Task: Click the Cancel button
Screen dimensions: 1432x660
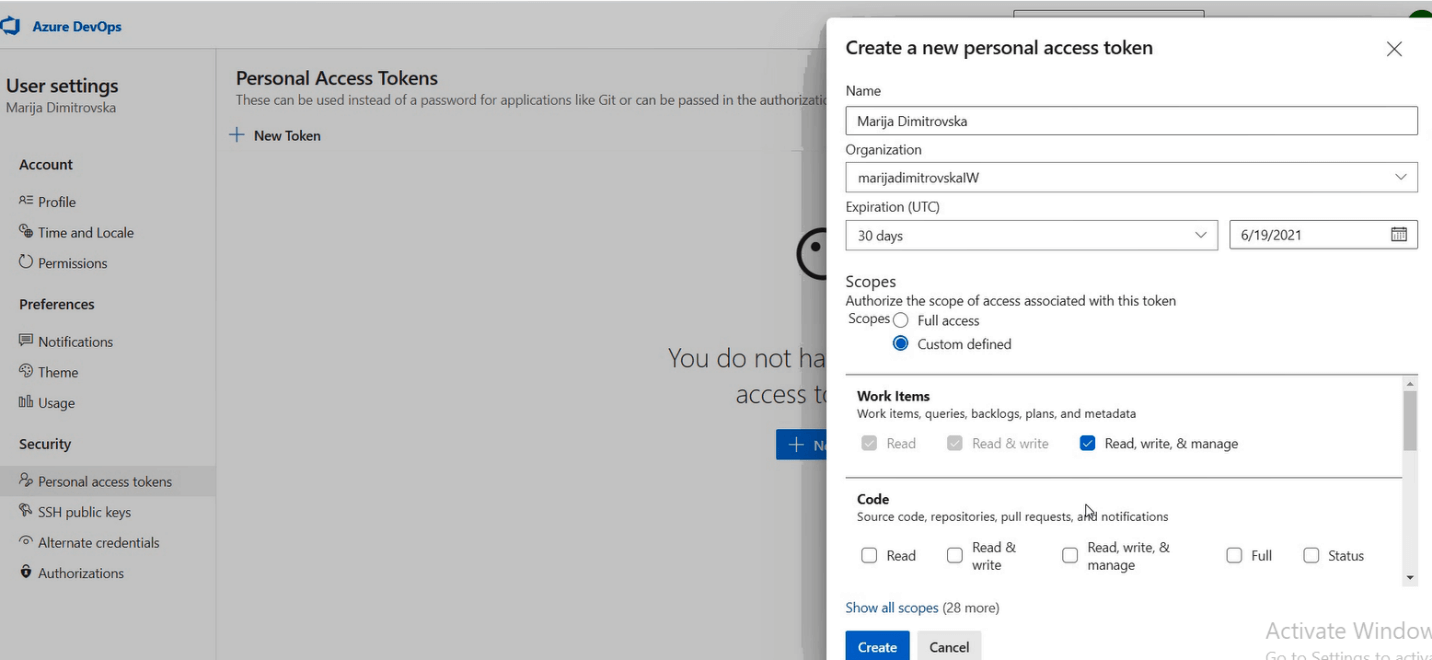Action: 949,647
